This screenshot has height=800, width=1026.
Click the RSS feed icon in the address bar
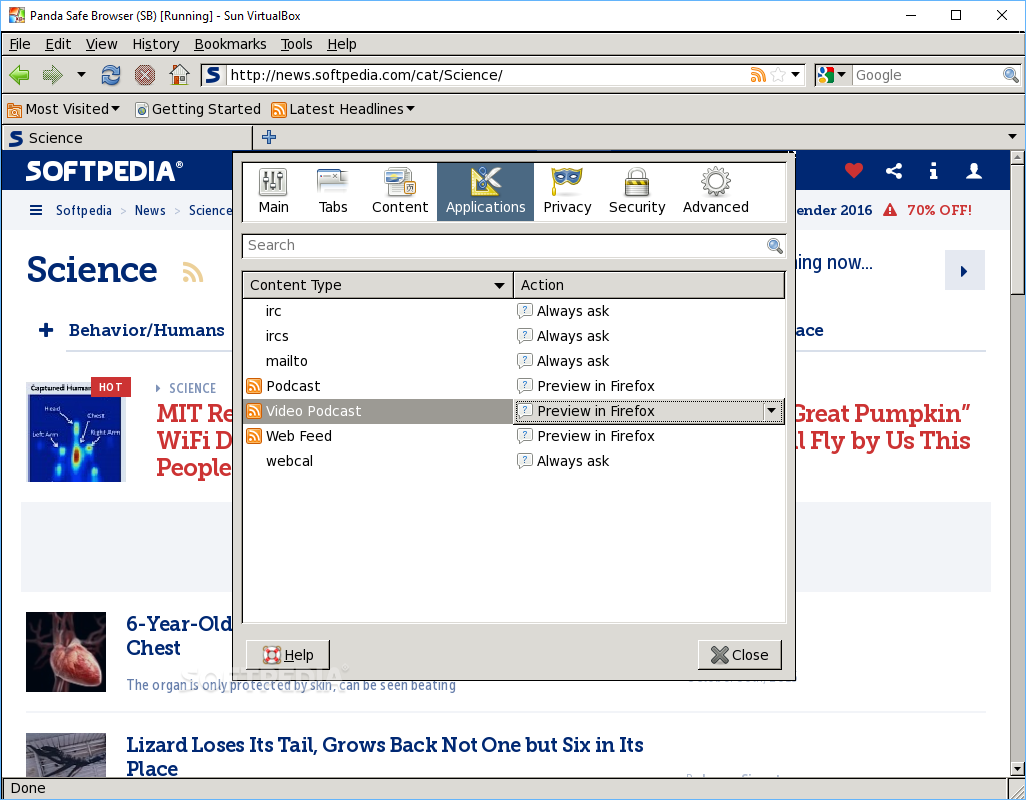pyautogui.click(x=758, y=75)
